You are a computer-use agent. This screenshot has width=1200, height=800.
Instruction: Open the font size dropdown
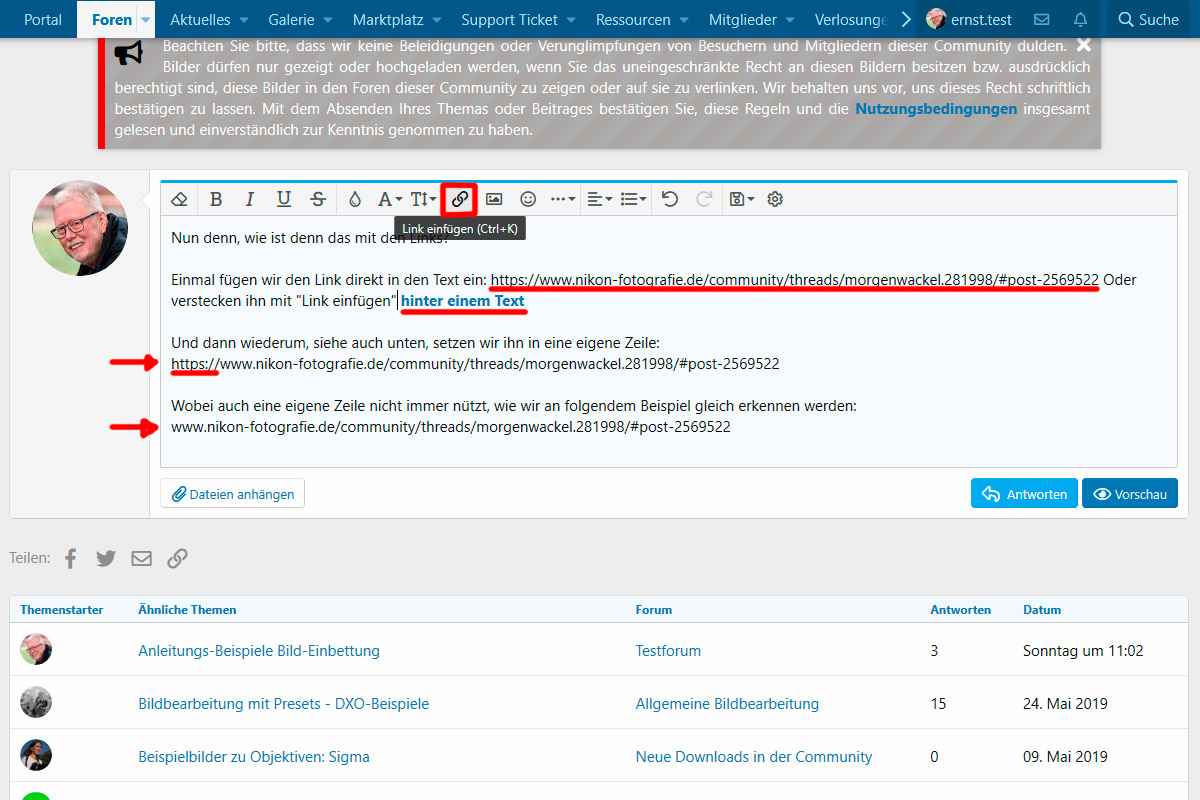423,199
